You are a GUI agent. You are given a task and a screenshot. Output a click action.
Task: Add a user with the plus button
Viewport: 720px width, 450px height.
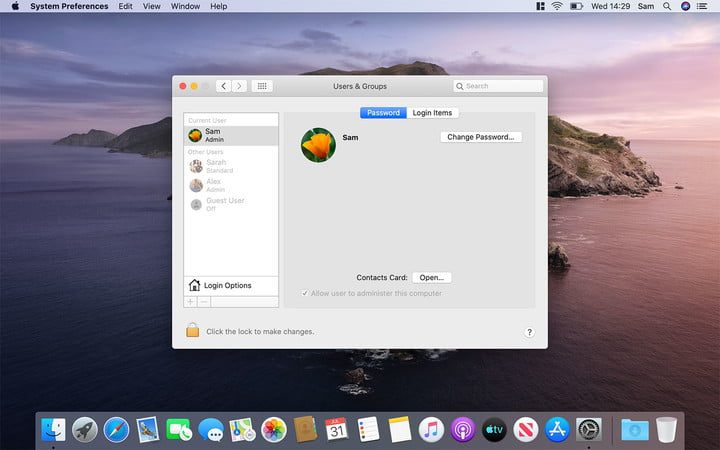[190, 301]
